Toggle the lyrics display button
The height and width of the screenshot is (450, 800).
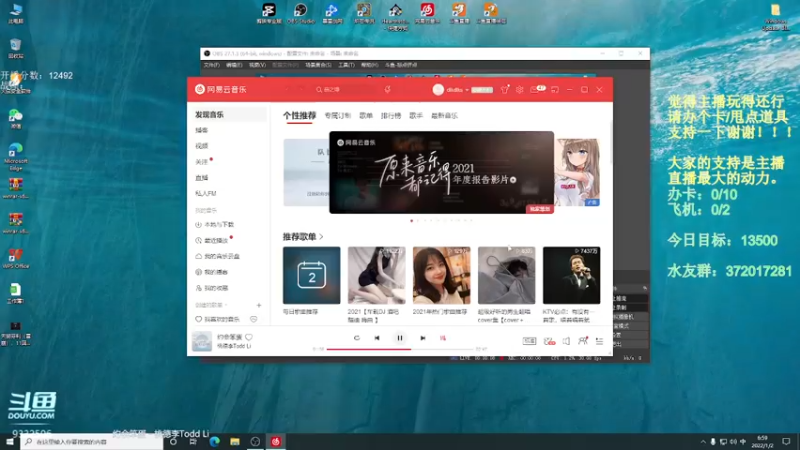[443, 338]
